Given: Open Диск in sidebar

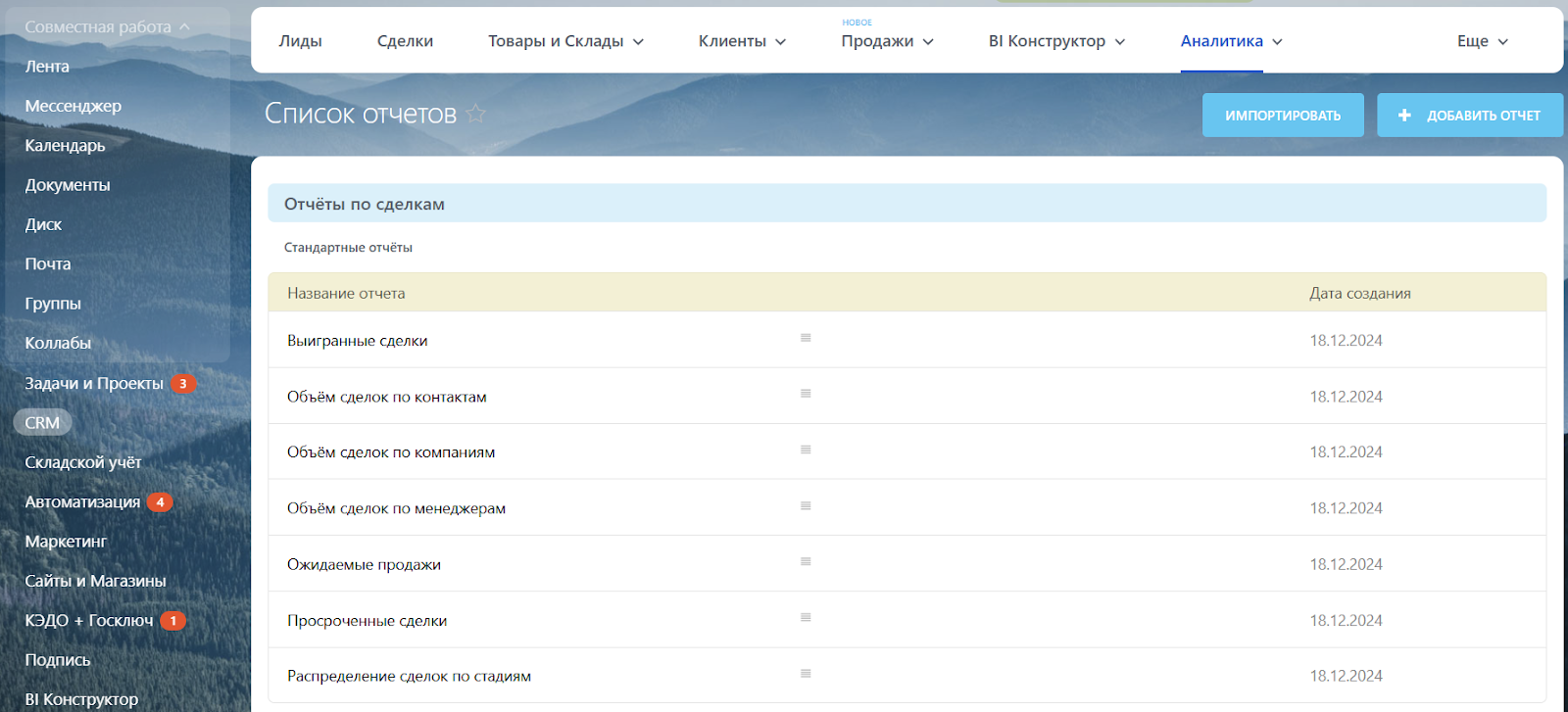Looking at the screenshot, I should point(43,224).
